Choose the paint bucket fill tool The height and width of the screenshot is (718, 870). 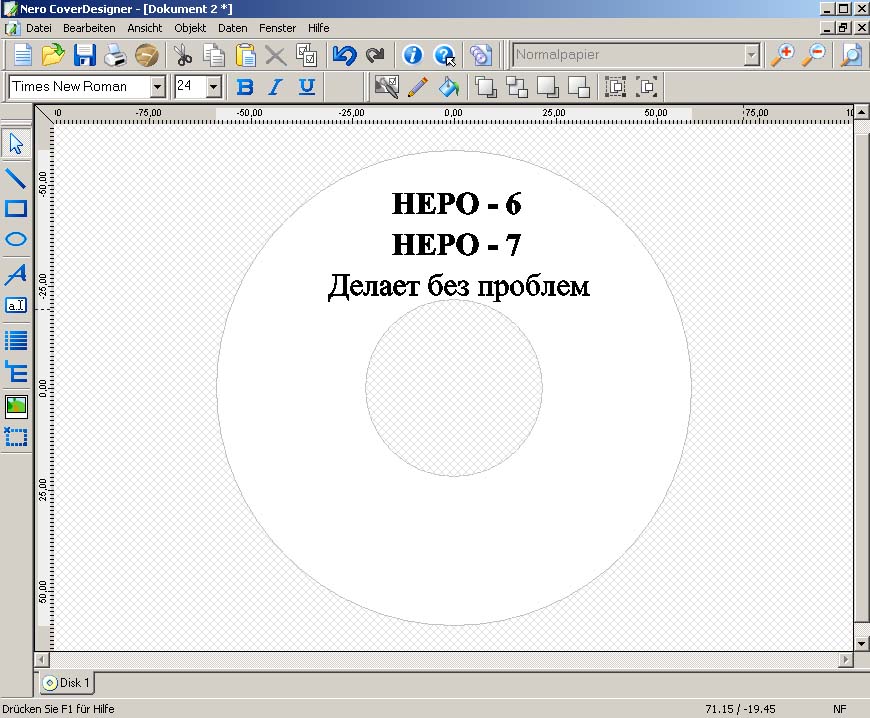pyautogui.click(x=448, y=87)
